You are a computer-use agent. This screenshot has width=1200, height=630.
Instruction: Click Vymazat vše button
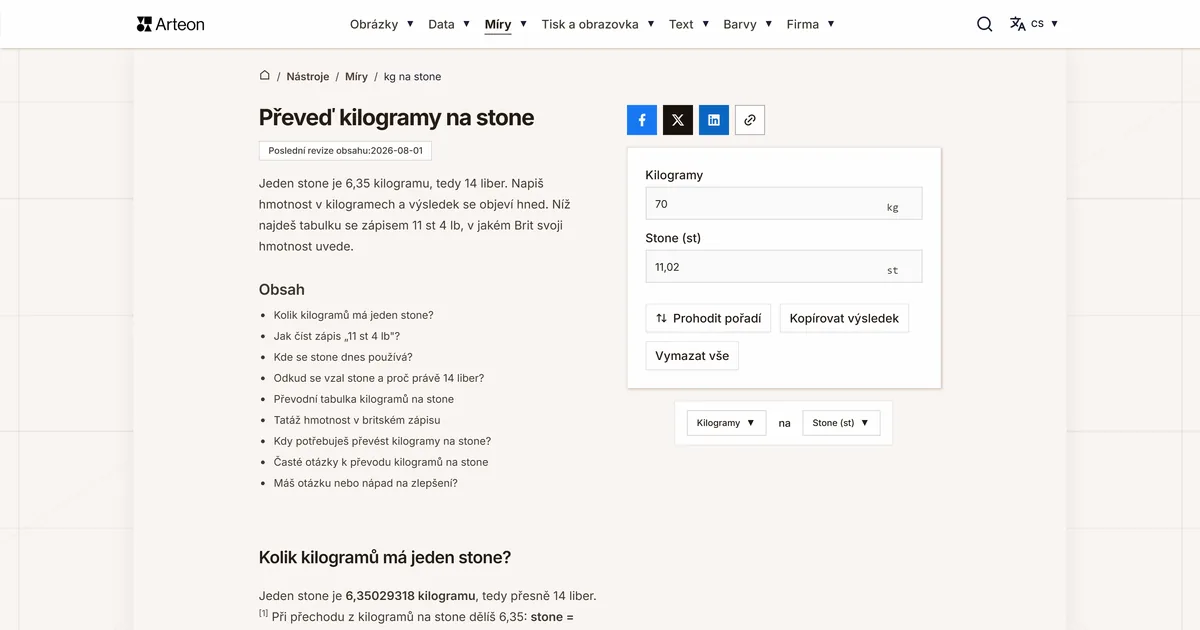692,356
